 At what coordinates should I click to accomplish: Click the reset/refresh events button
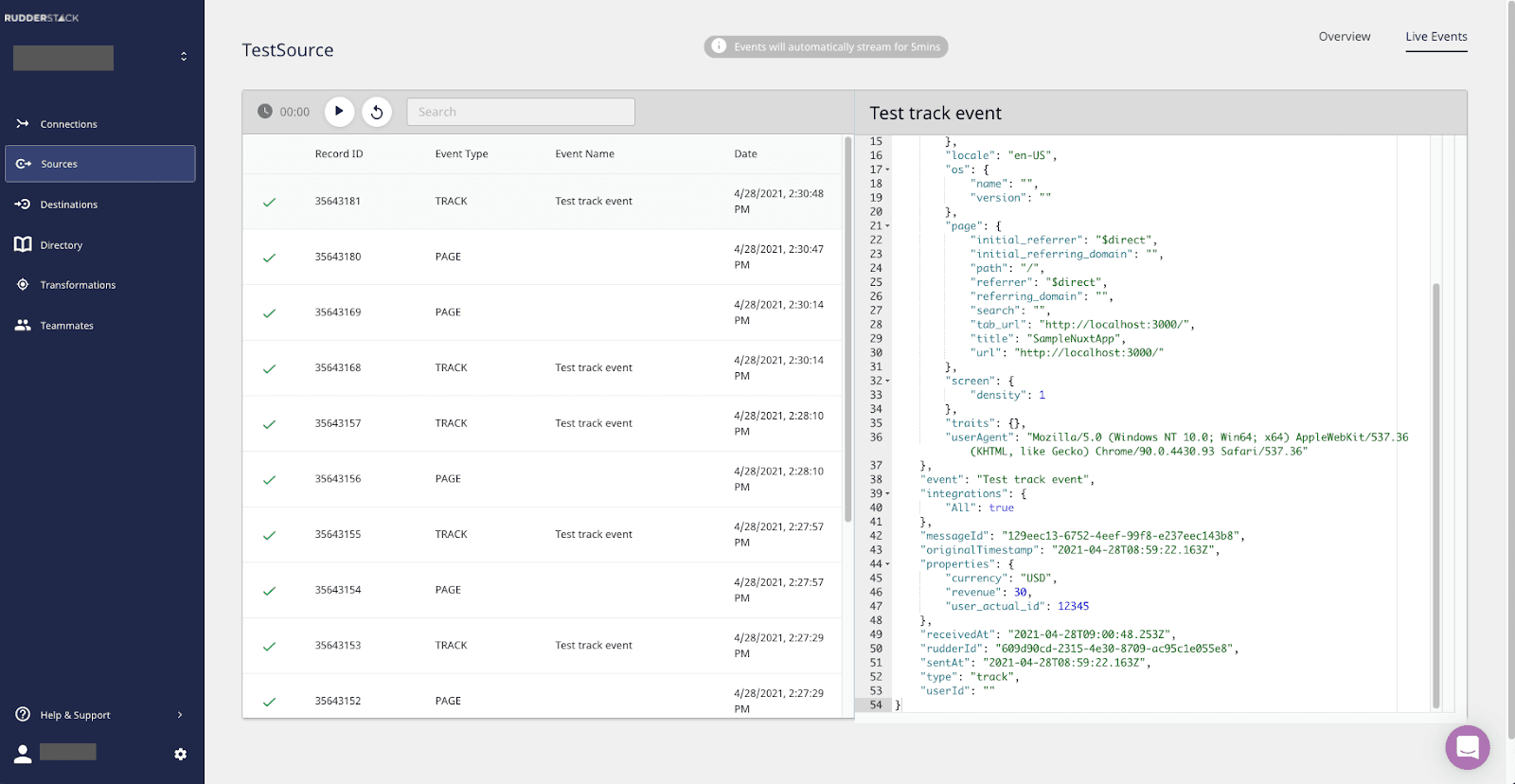(x=377, y=112)
